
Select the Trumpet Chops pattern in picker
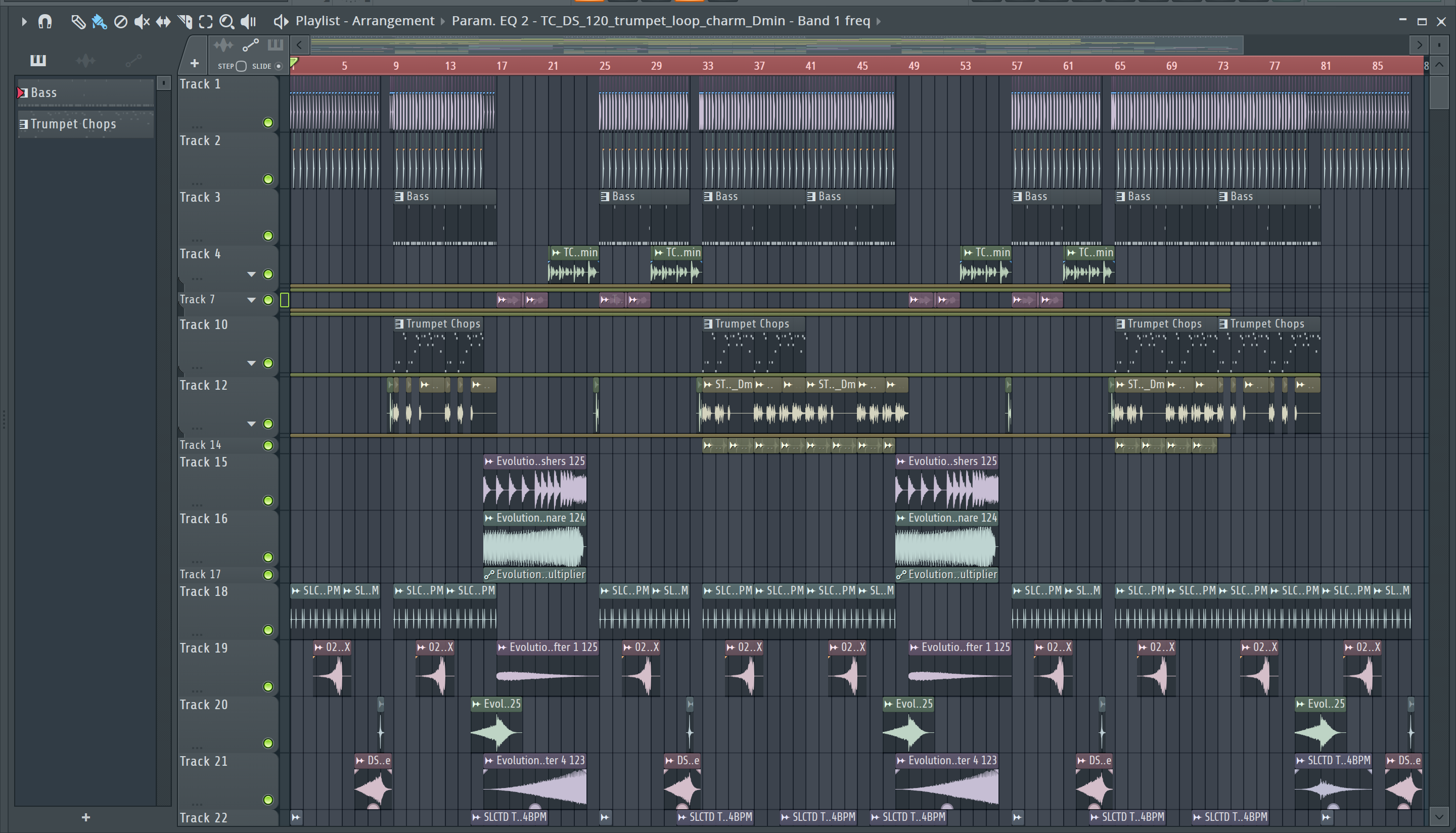point(85,124)
